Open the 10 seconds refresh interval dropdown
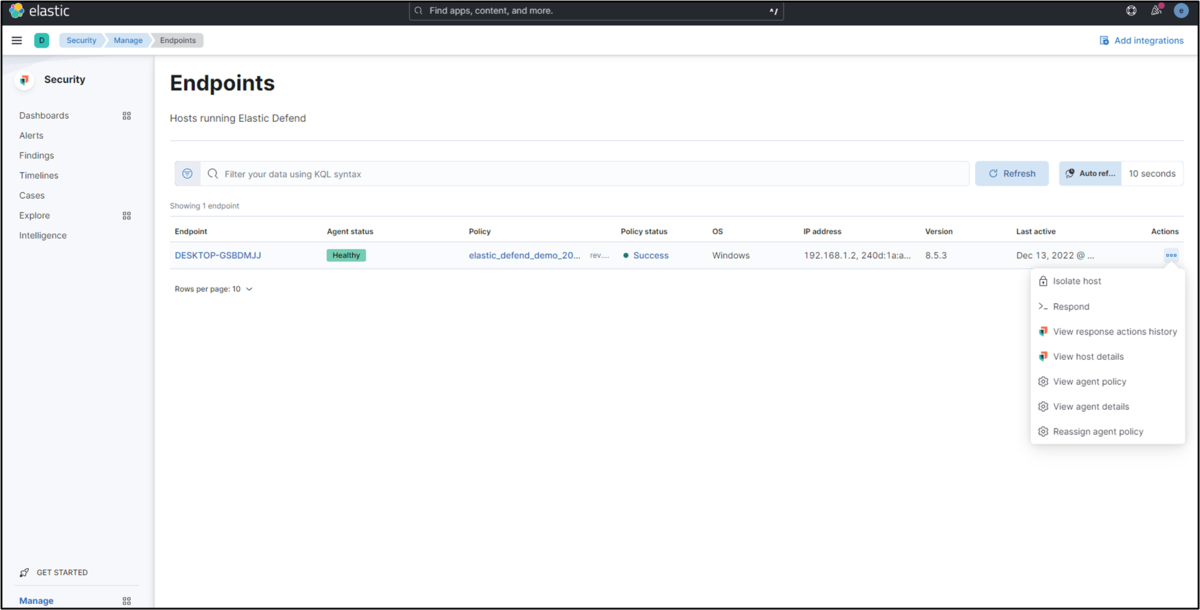The image size is (1200, 610). tap(1152, 173)
